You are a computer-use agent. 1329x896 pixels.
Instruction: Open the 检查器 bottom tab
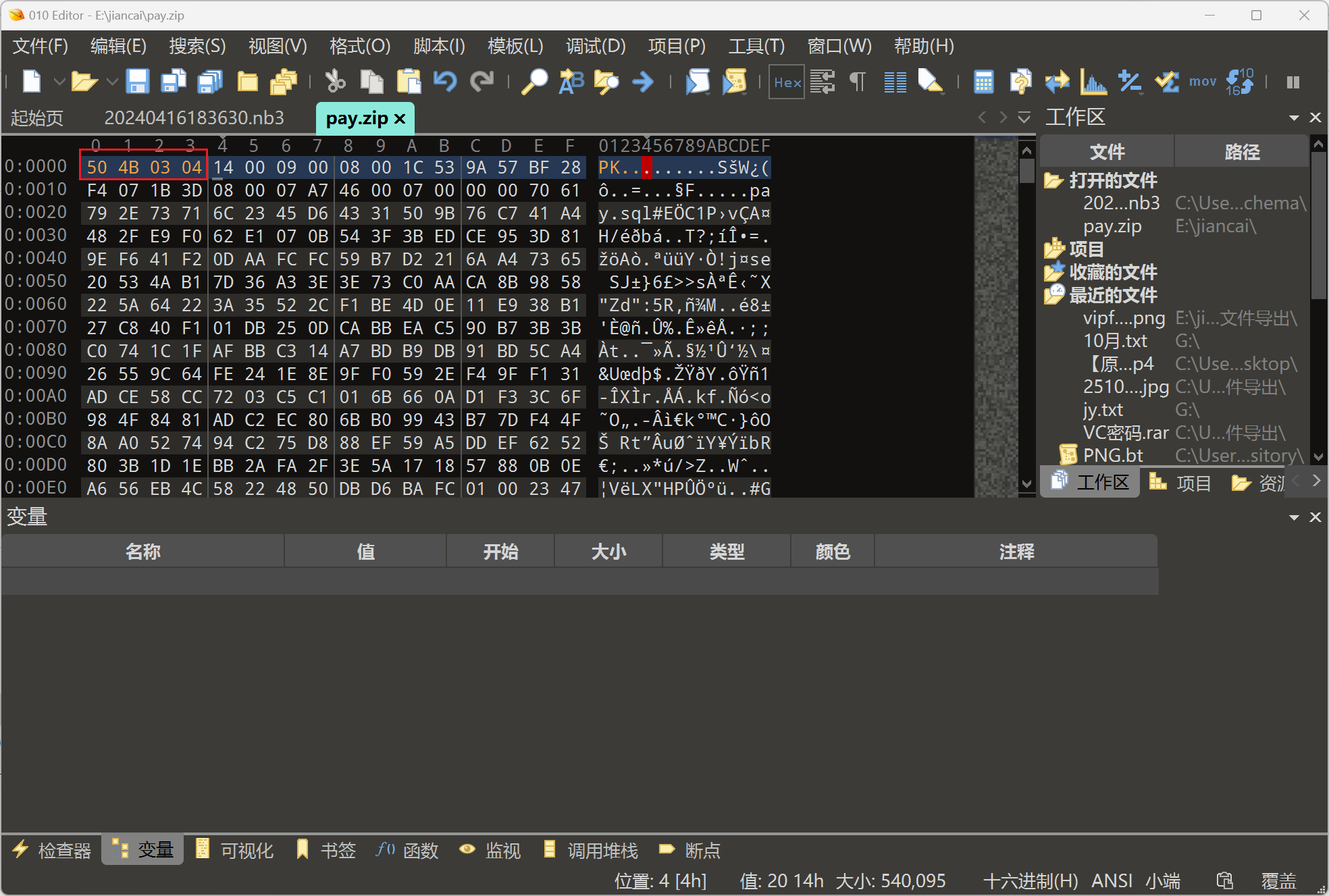coord(51,850)
